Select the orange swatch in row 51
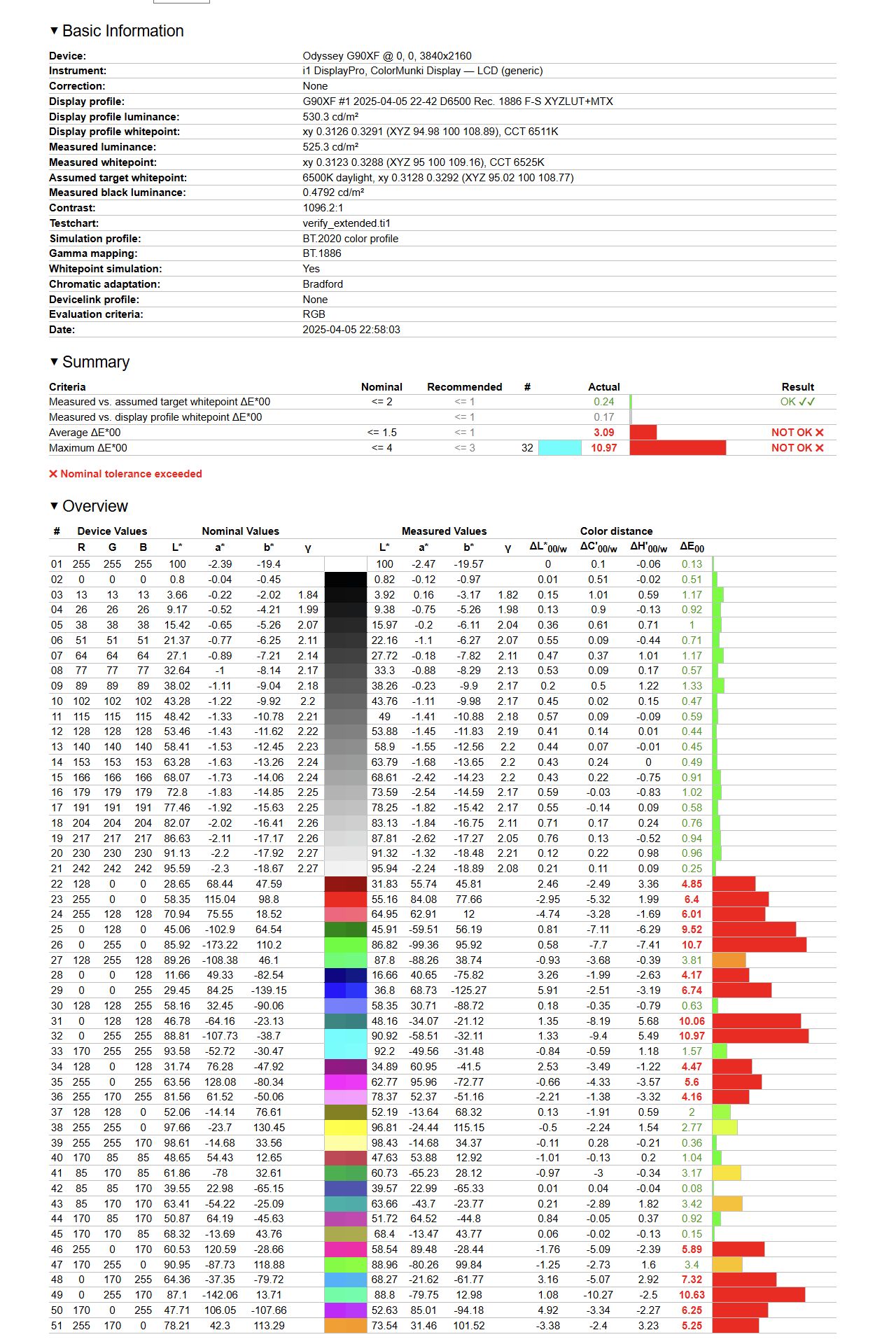The width and height of the screenshot is (896, 1344). (346, 1326)
